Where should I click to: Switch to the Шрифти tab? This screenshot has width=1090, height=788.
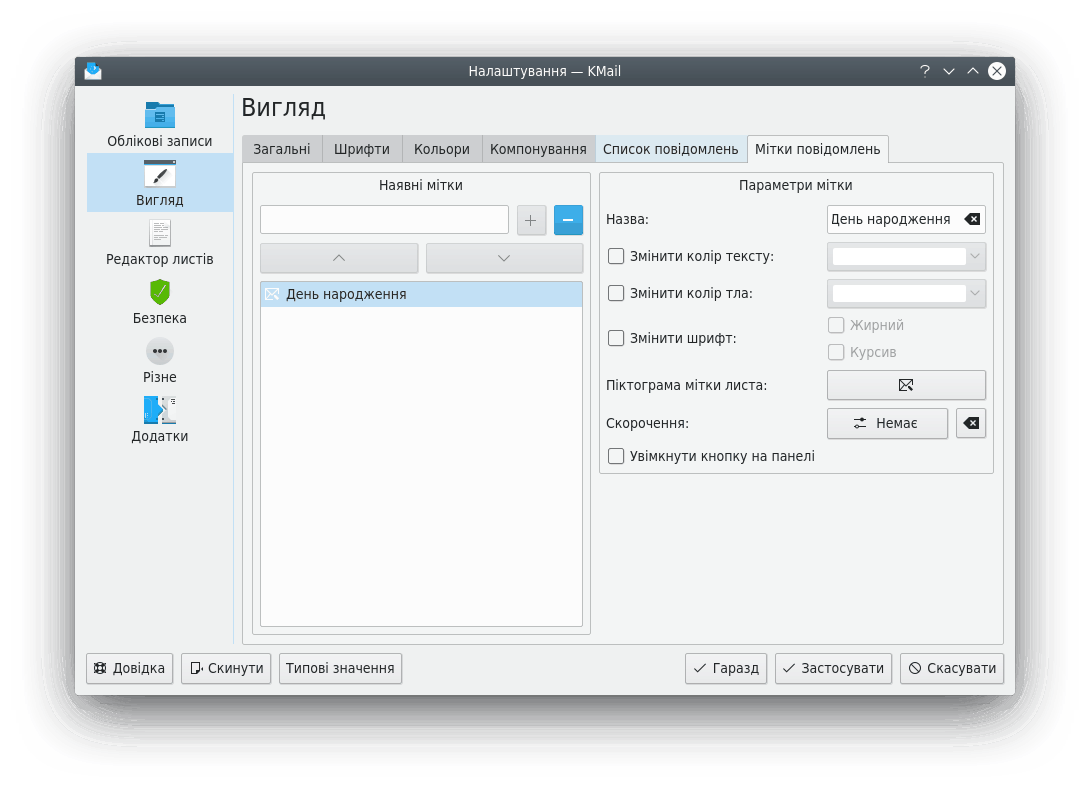click(362, 149)
